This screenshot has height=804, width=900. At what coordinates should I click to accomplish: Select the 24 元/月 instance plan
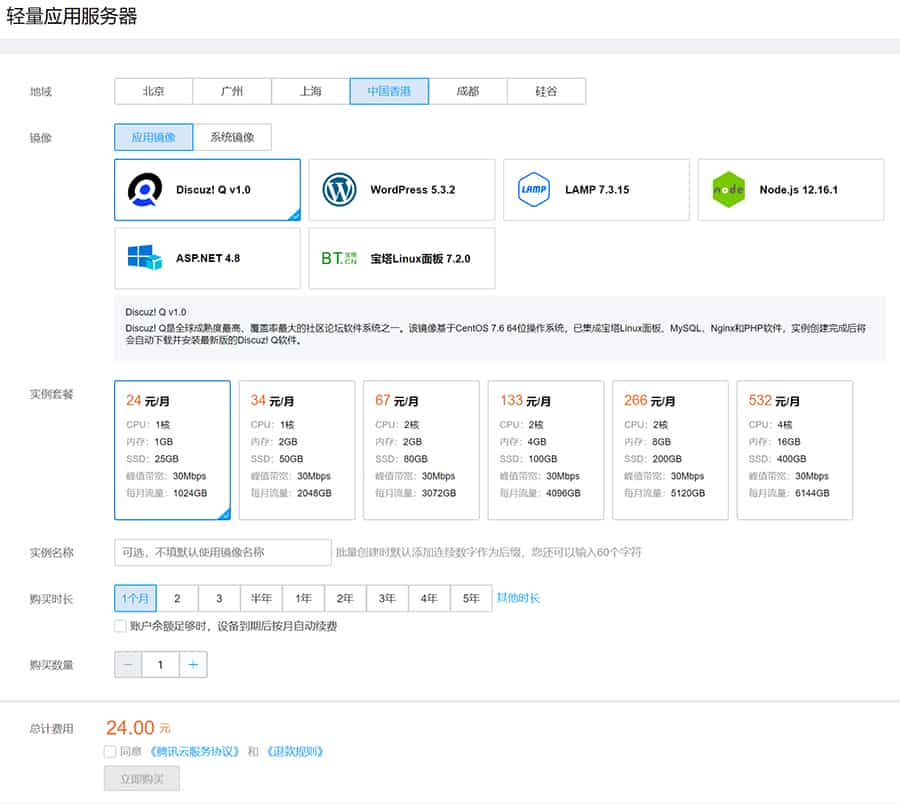click(x=172, y=450)
